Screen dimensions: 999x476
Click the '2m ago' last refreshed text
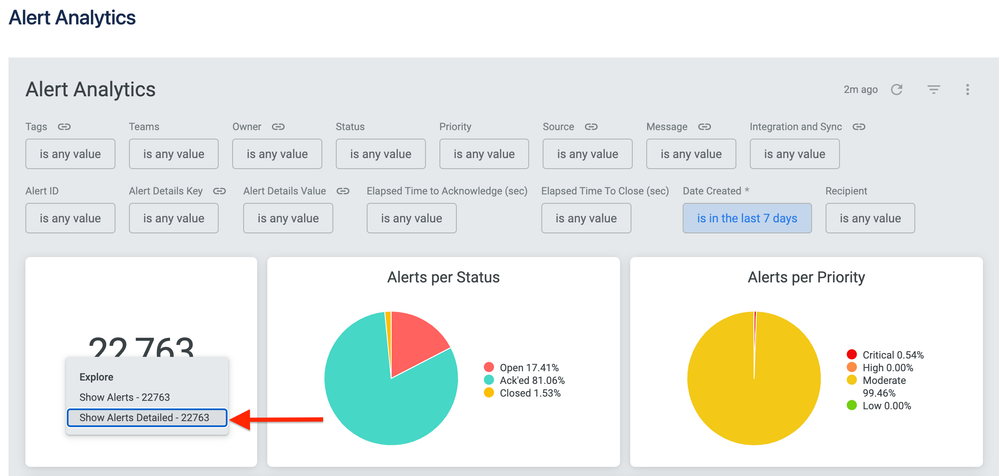[x=860, y=90]
